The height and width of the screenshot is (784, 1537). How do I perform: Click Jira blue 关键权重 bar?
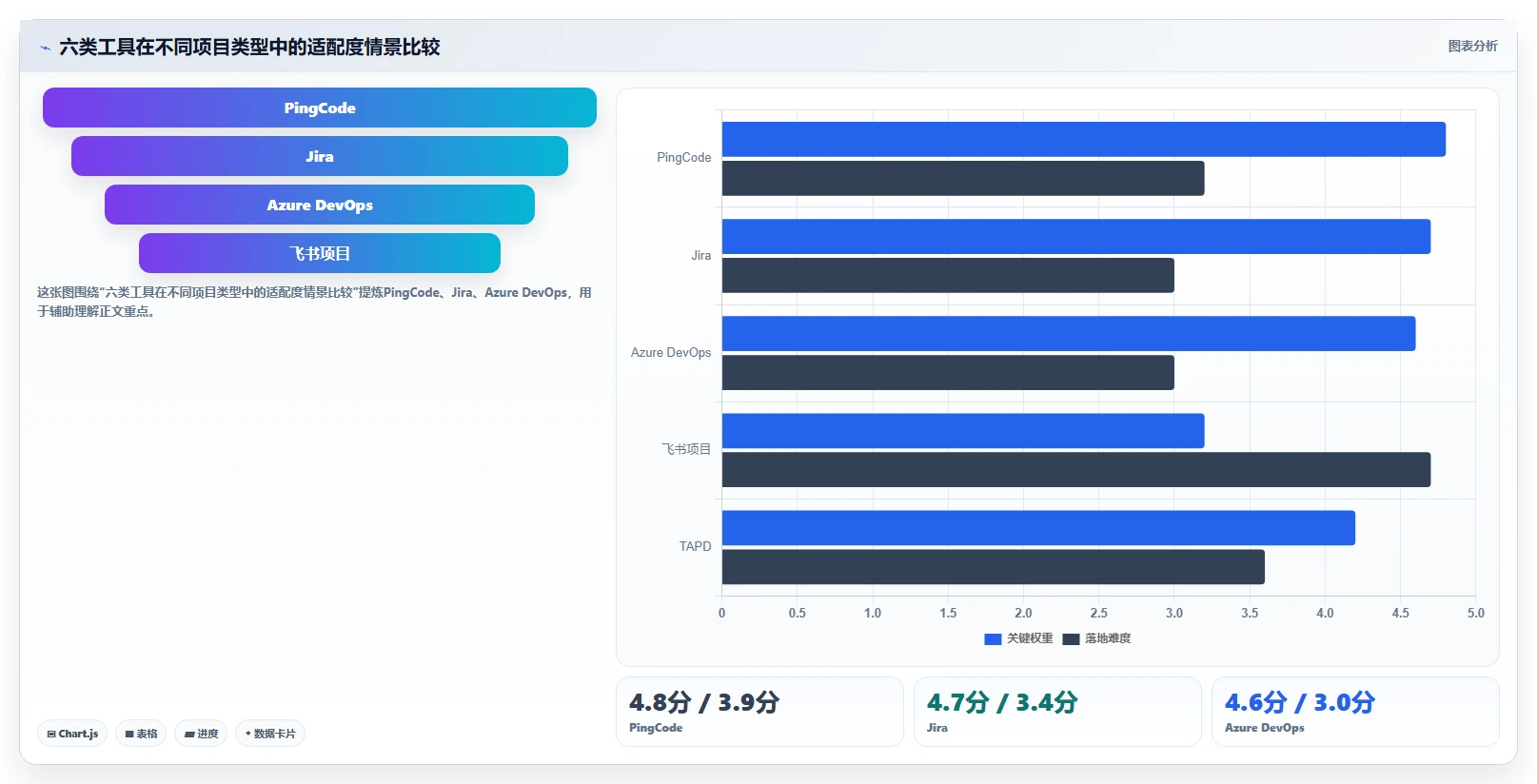tap(1076, 237)
